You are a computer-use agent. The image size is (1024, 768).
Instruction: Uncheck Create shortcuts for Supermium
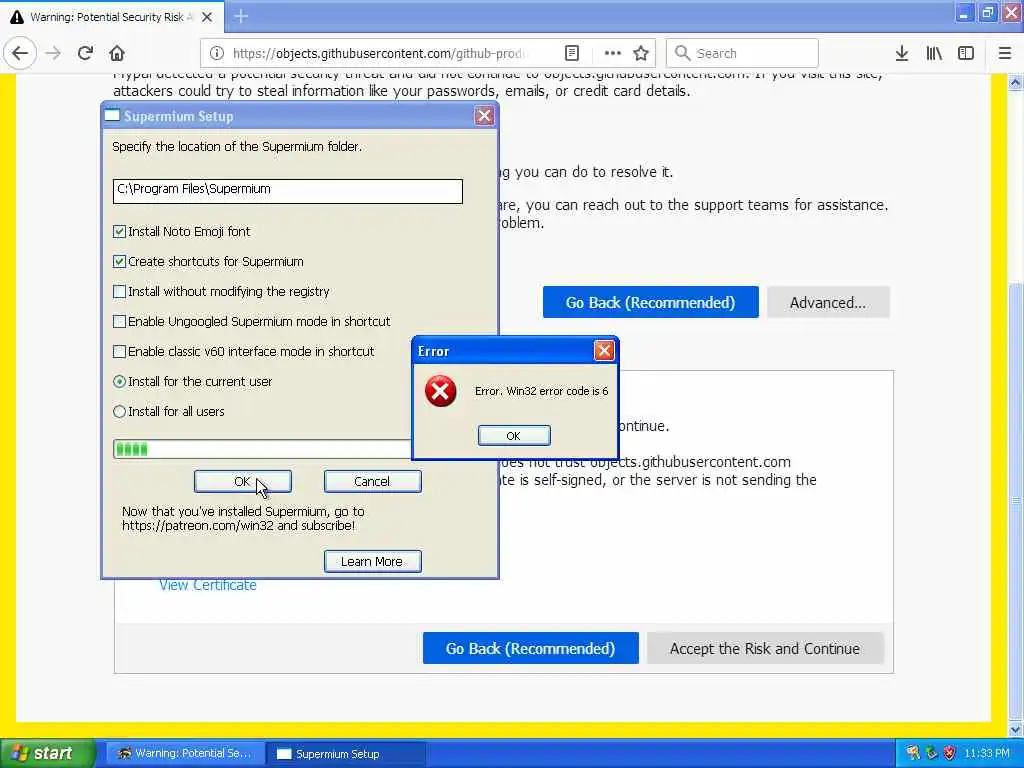click(120, 261)
